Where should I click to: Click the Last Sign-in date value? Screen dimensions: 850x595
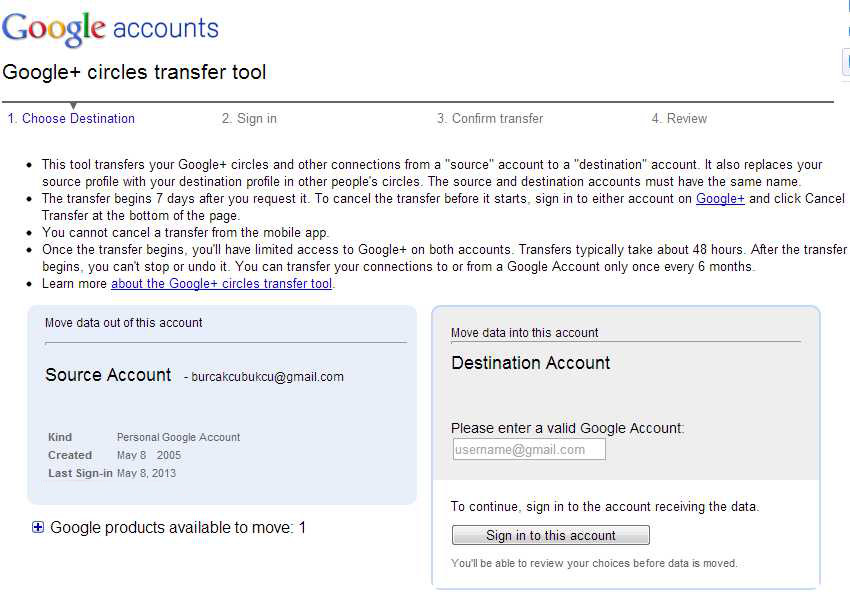coord(146,473)
